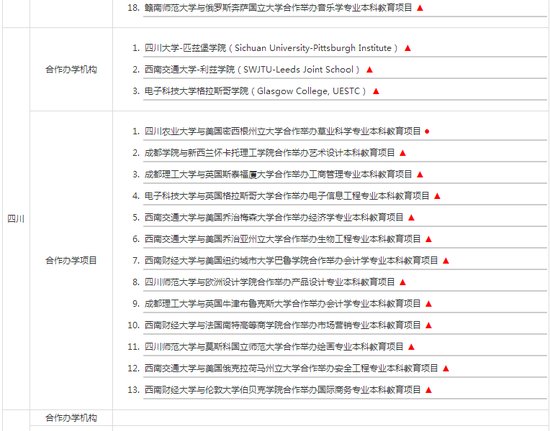Open 电子科技大学与英国格拉斯哥大学 电子信息工程 project
Viewport: 550px width, 431px height.
click(287, 196)
